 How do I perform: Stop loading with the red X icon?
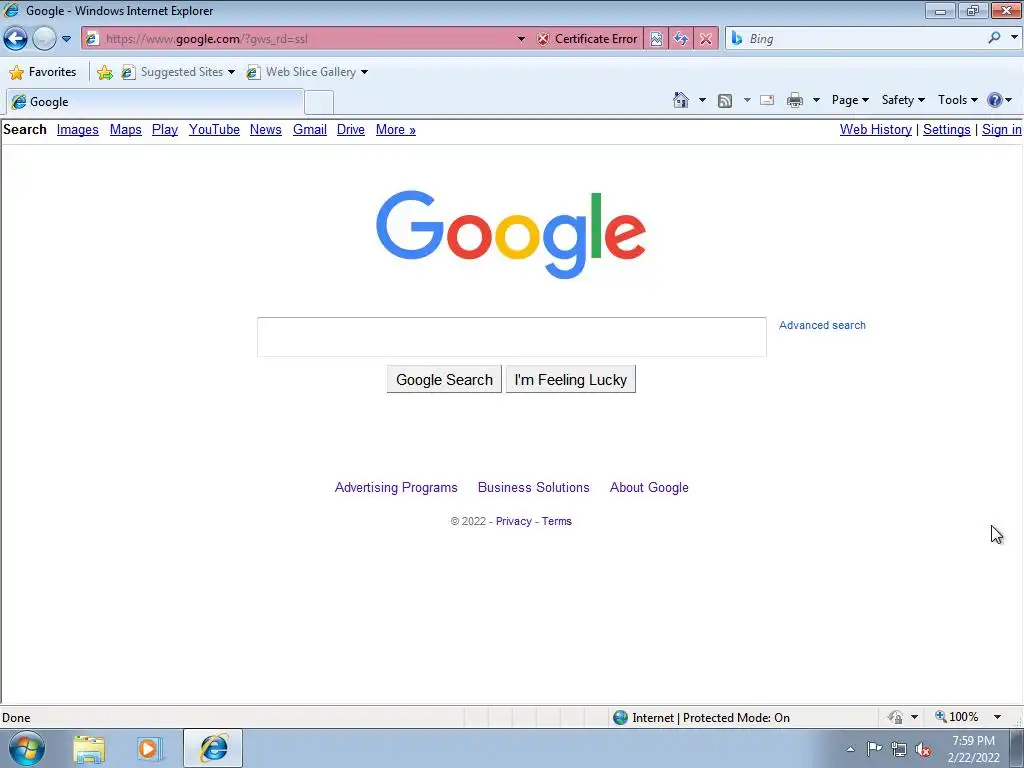(706, 39)
